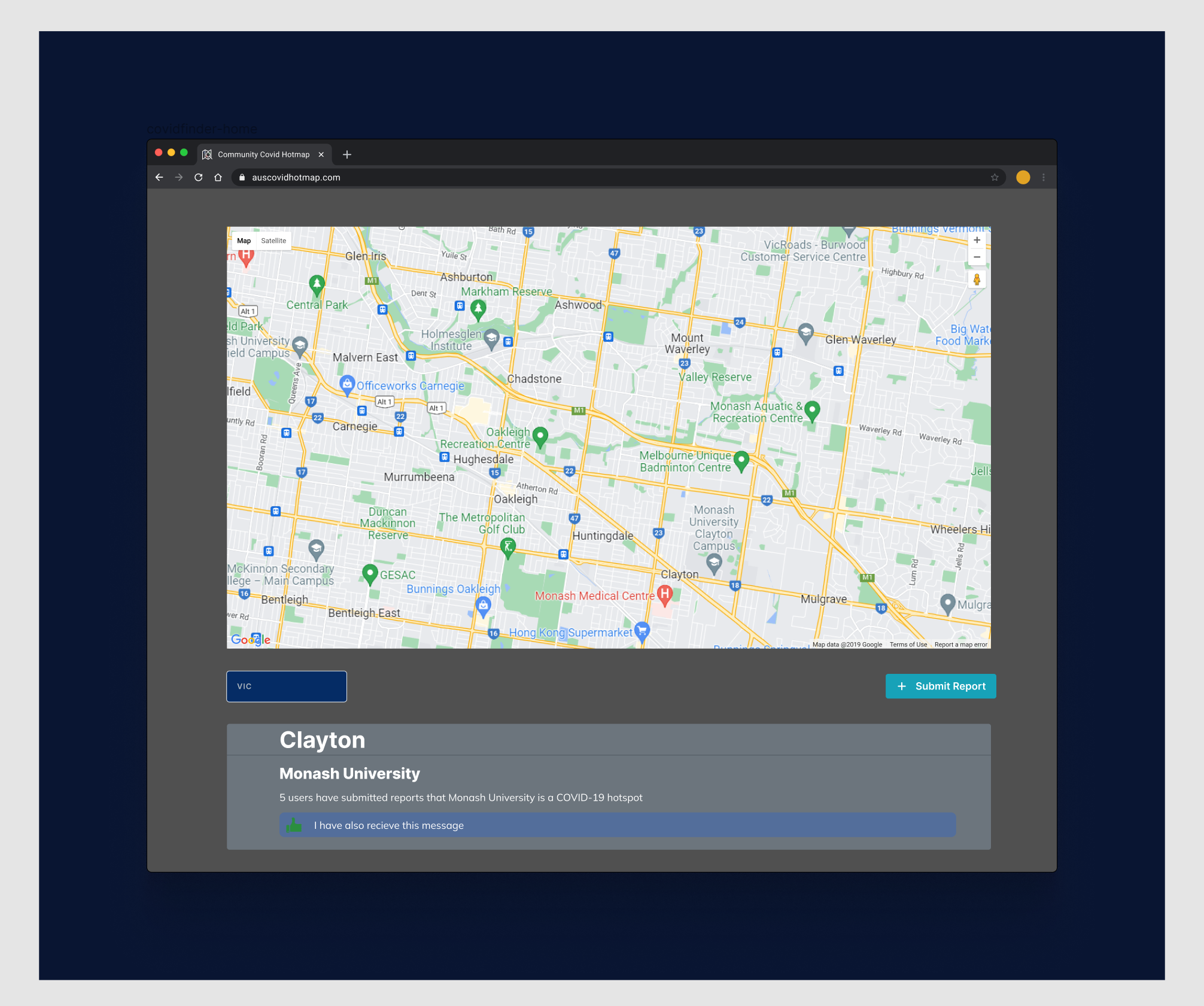Click the Street View pegman icon

pos(977,279)
